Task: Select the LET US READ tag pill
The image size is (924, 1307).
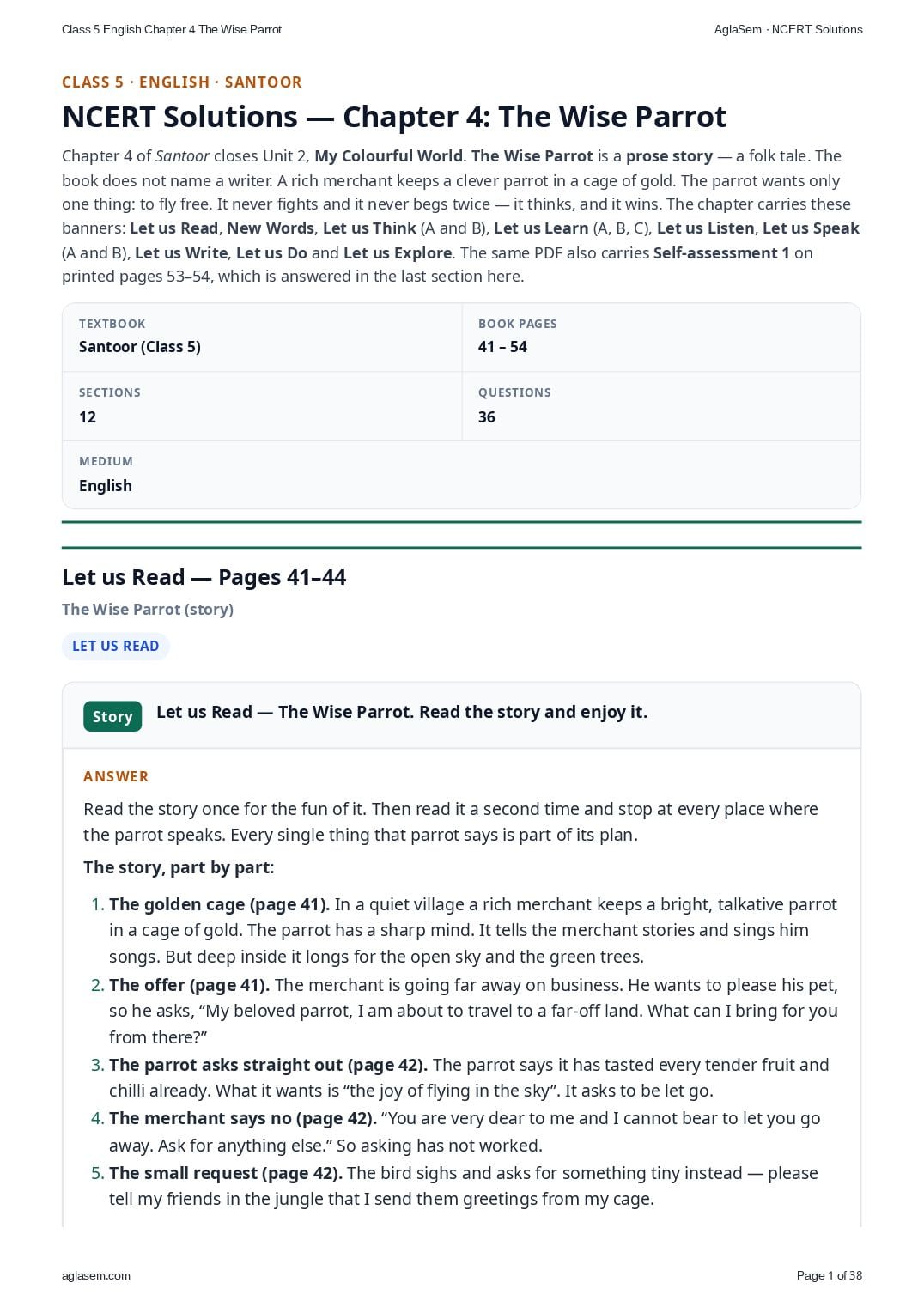Action: point(116,646)
